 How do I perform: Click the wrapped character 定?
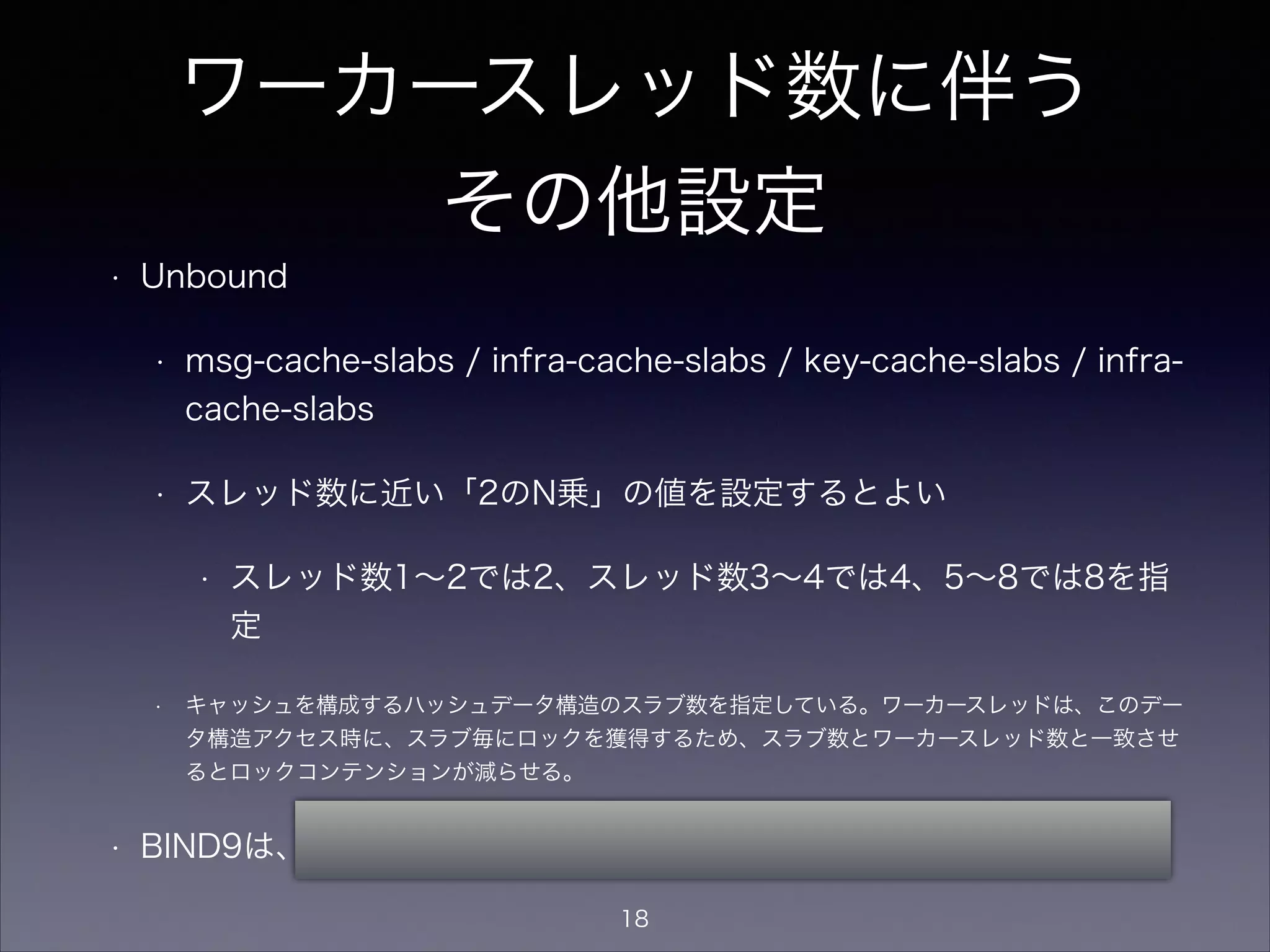pyautogui.click(x=246, y=625)
